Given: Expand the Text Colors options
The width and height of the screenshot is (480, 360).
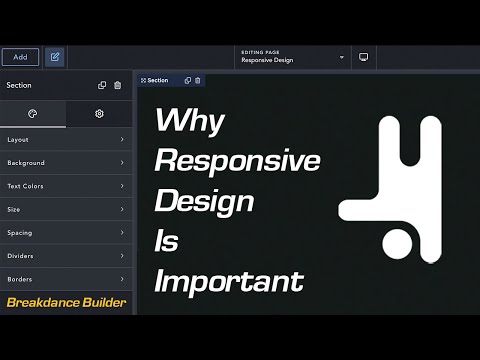Looking at the screenshot, I should click(66, 186).
